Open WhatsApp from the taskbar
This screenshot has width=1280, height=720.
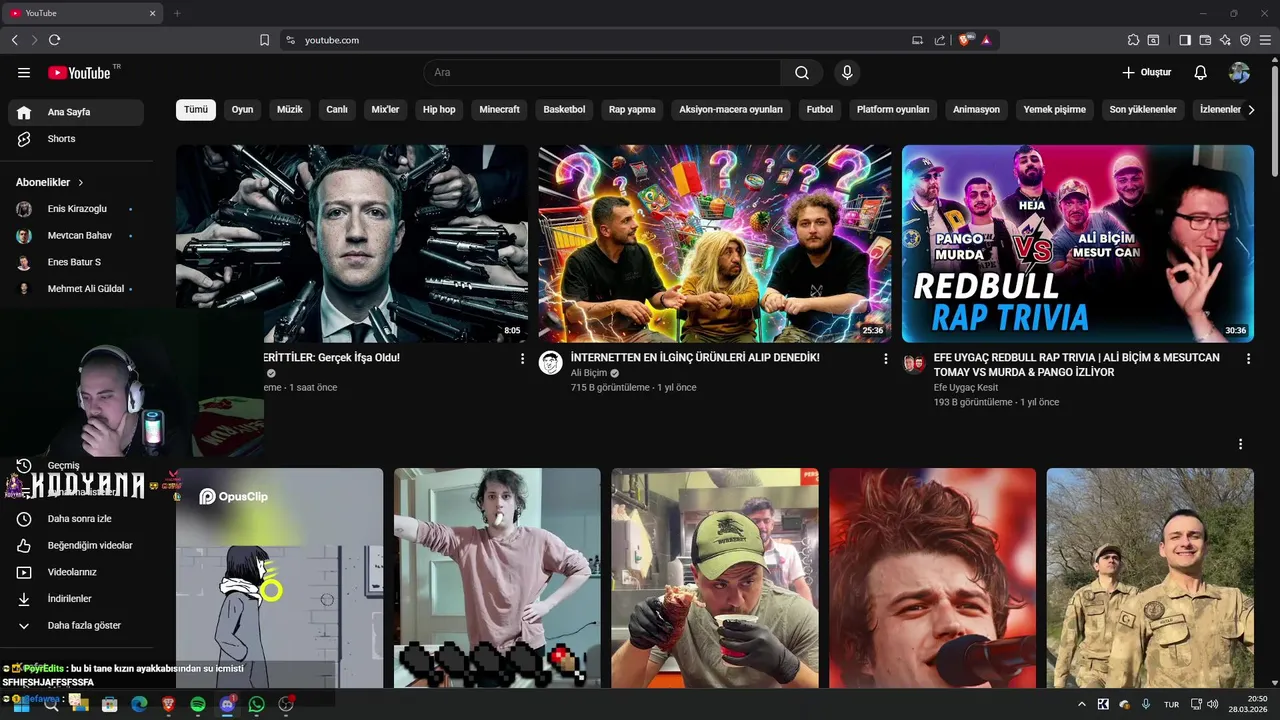257,704
